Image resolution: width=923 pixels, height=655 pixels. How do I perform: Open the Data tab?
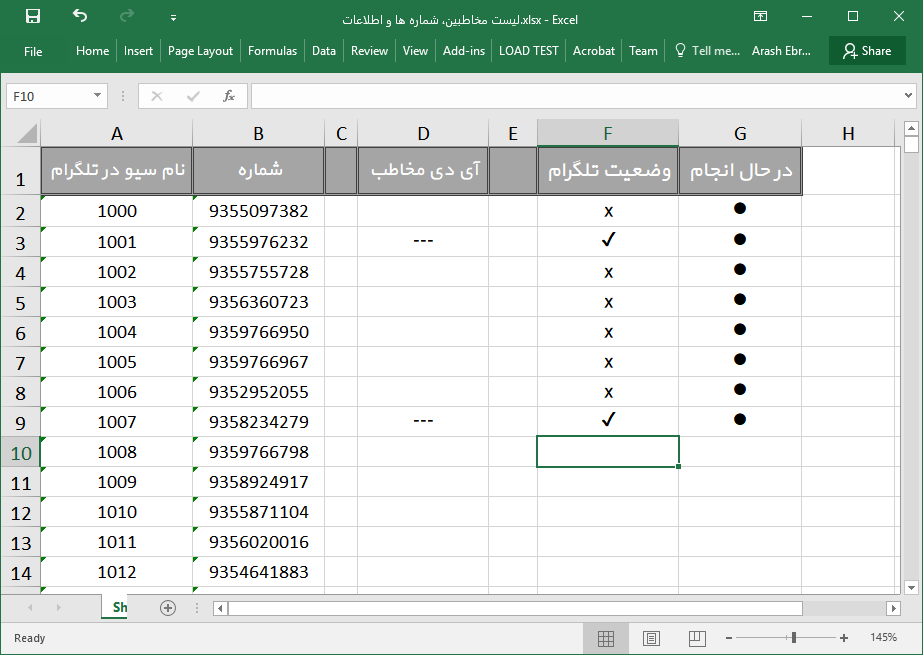324,51
